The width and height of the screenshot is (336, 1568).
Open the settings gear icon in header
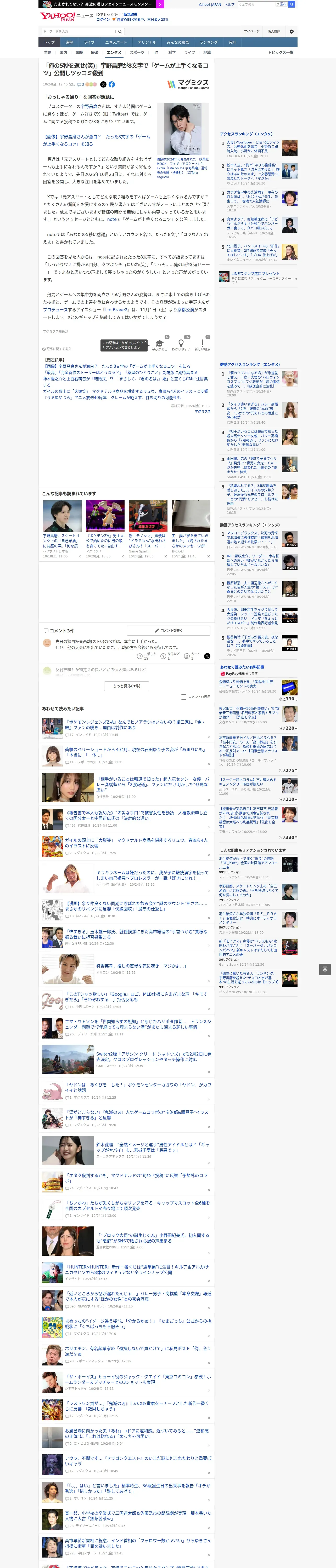(292, 31)
